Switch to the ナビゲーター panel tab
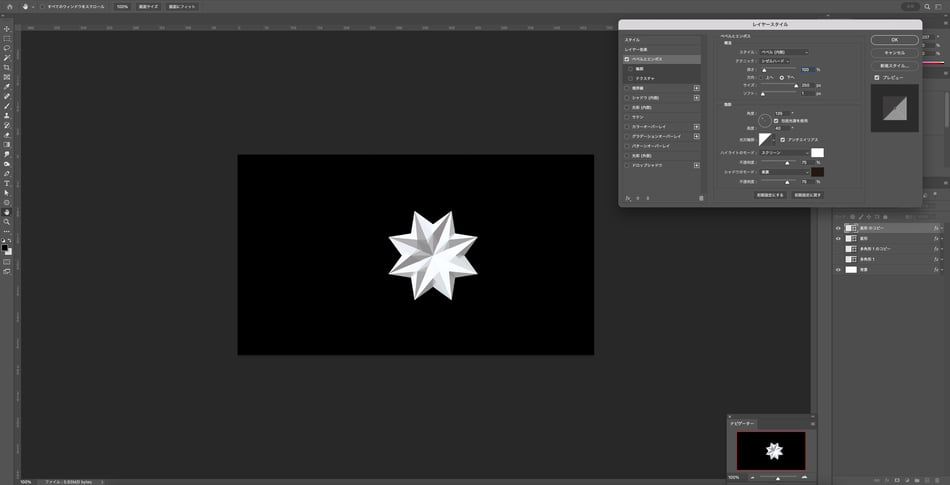 point(746,424)
